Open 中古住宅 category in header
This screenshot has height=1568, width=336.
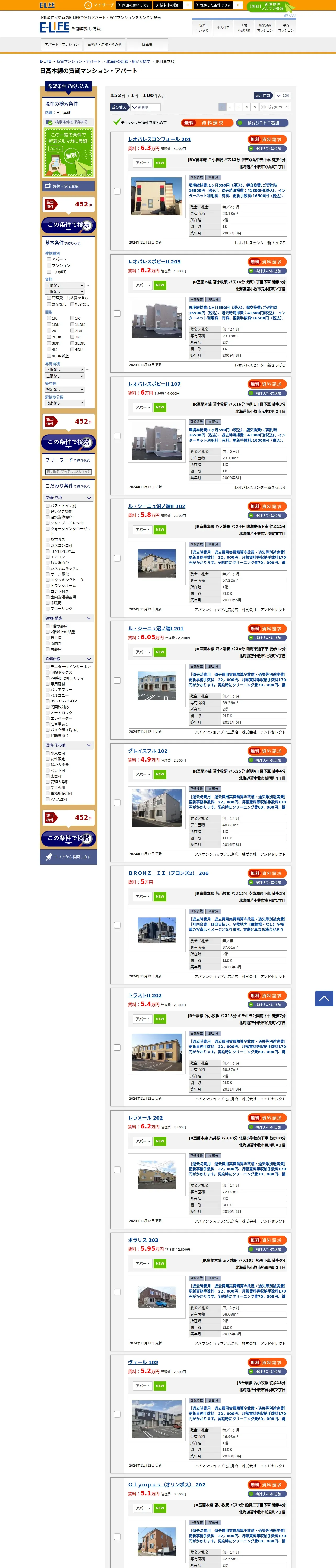pos(223,27)
